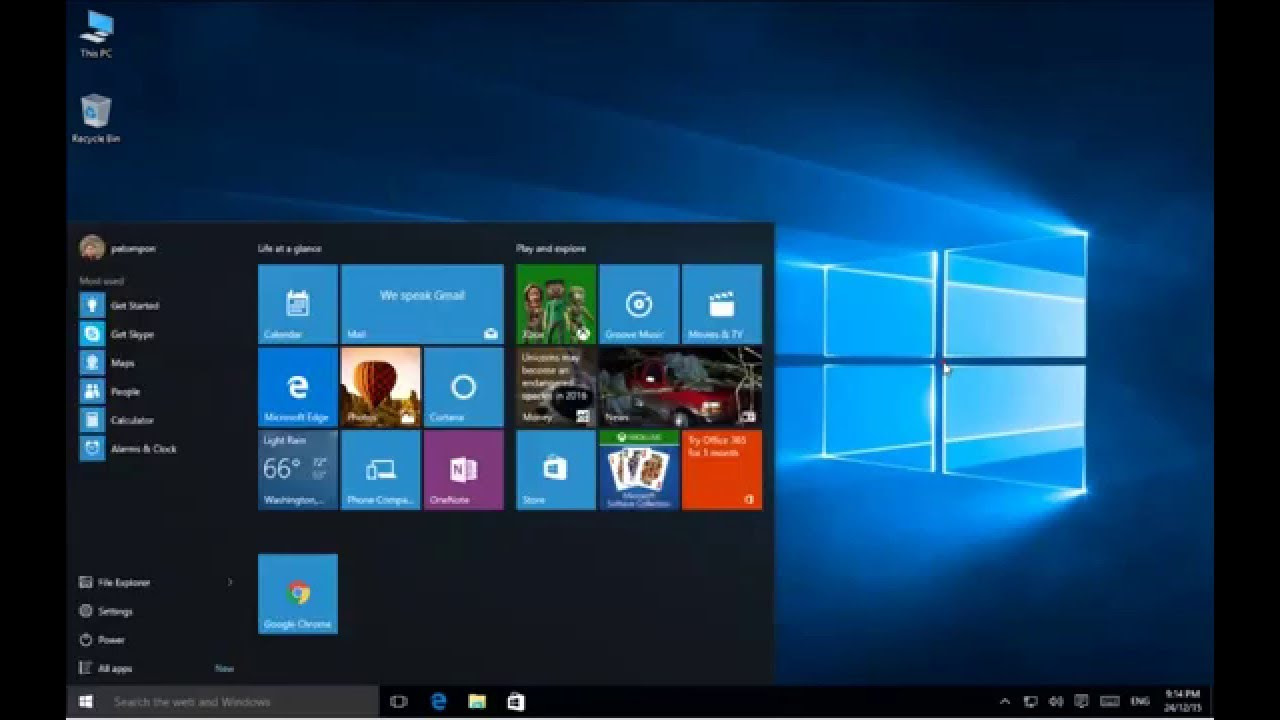This screenshot has height=720, width=1280.
Task: Open Task View on the taskbar
Action: 398,702
